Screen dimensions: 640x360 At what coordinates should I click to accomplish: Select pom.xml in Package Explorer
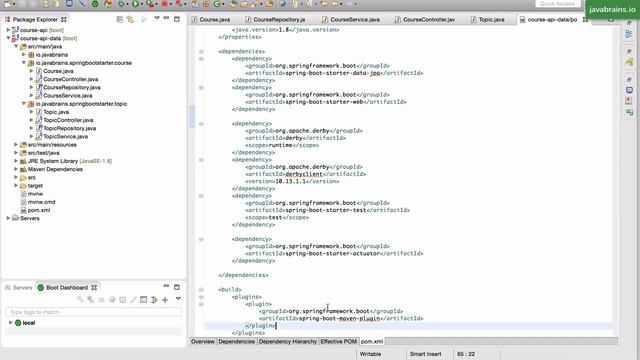39,210
